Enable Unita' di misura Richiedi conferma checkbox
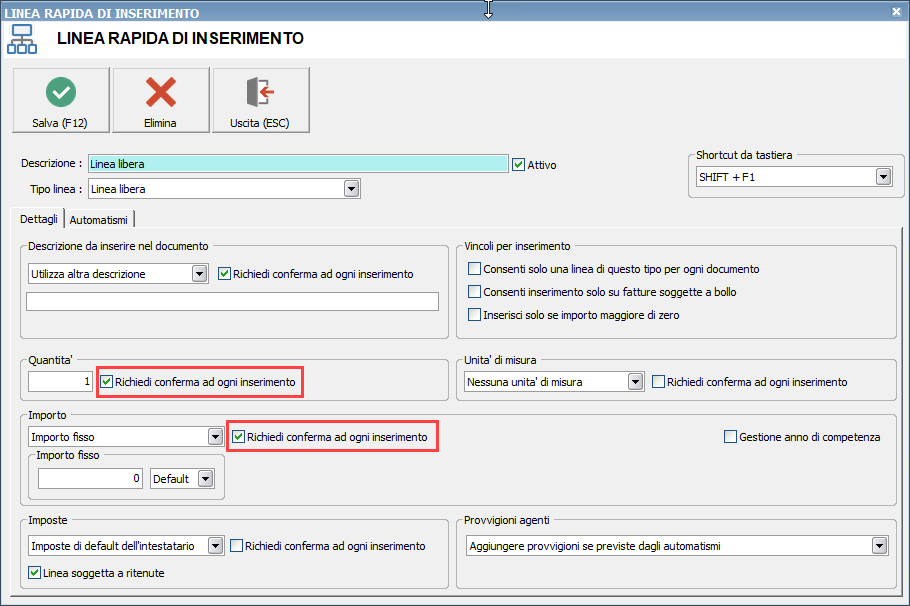This screenshot has width=910, height=606. point(658,381)
